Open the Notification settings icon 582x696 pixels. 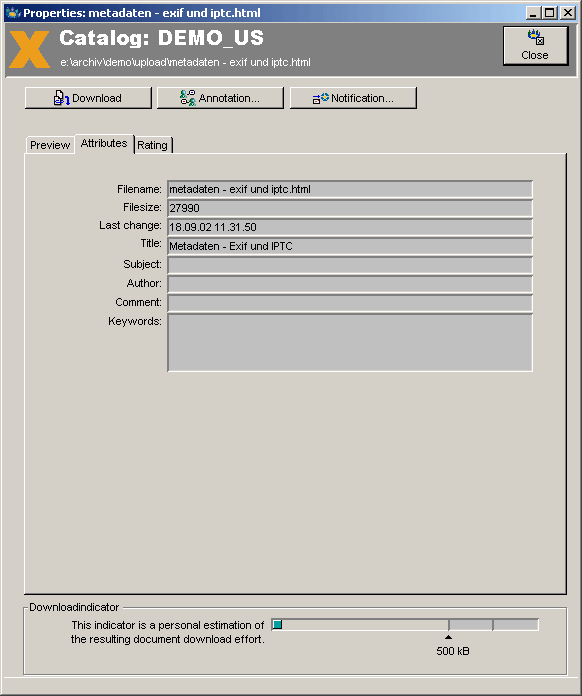[321, 98]
